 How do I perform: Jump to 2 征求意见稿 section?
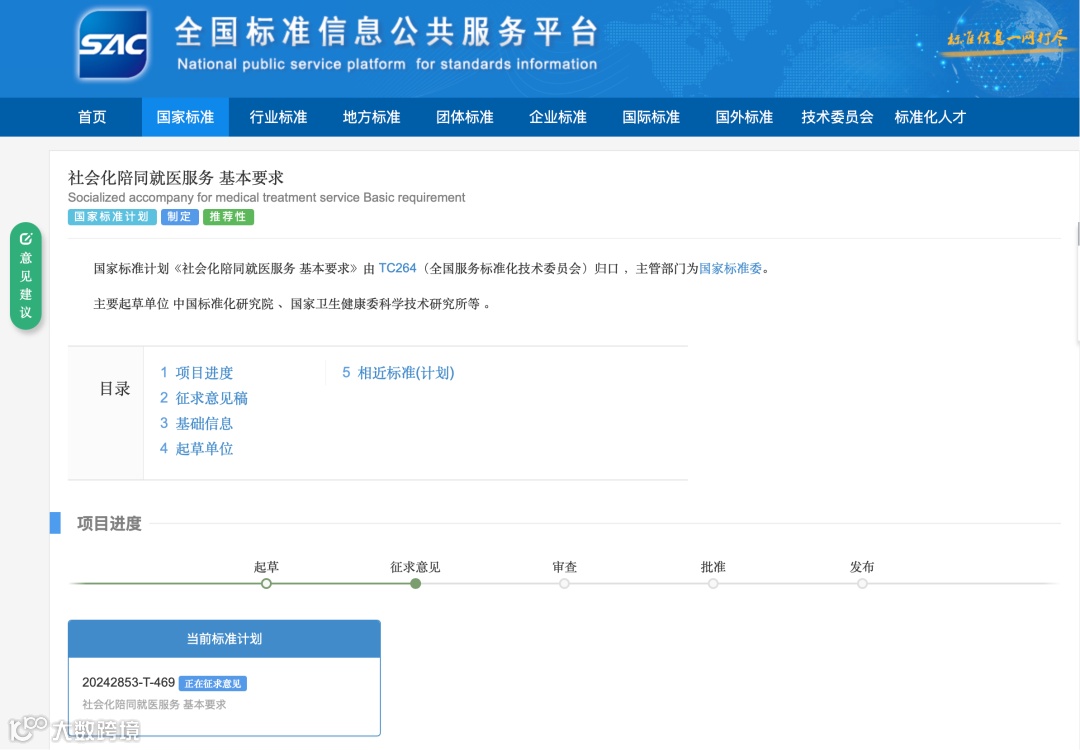(204, 398)
